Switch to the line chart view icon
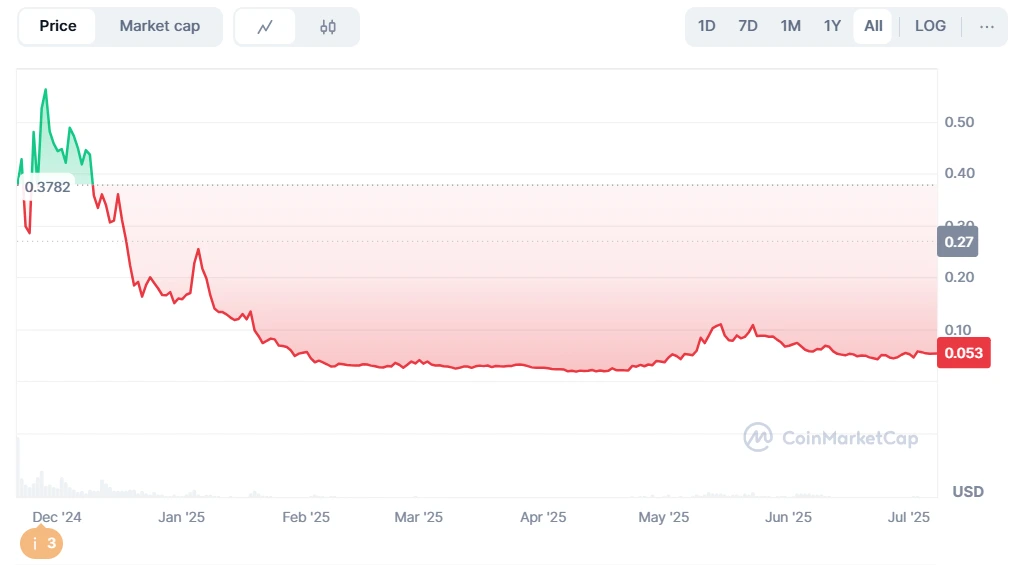The height and width of the screenshot is (565, 1021). point(265,27)
